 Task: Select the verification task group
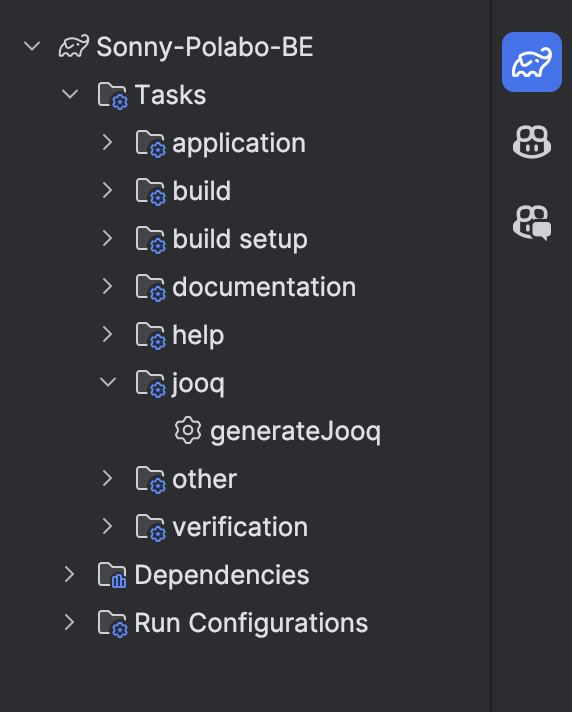click(240, 527)
